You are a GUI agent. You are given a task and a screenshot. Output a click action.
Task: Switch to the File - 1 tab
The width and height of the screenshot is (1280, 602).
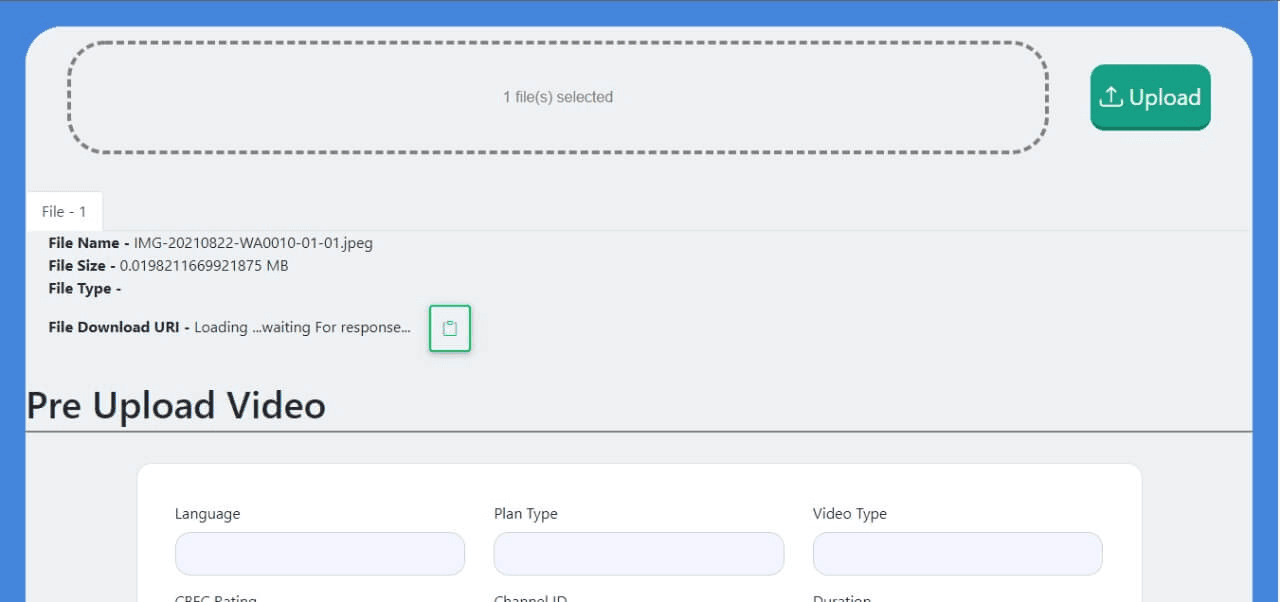[x=64, y=211]
